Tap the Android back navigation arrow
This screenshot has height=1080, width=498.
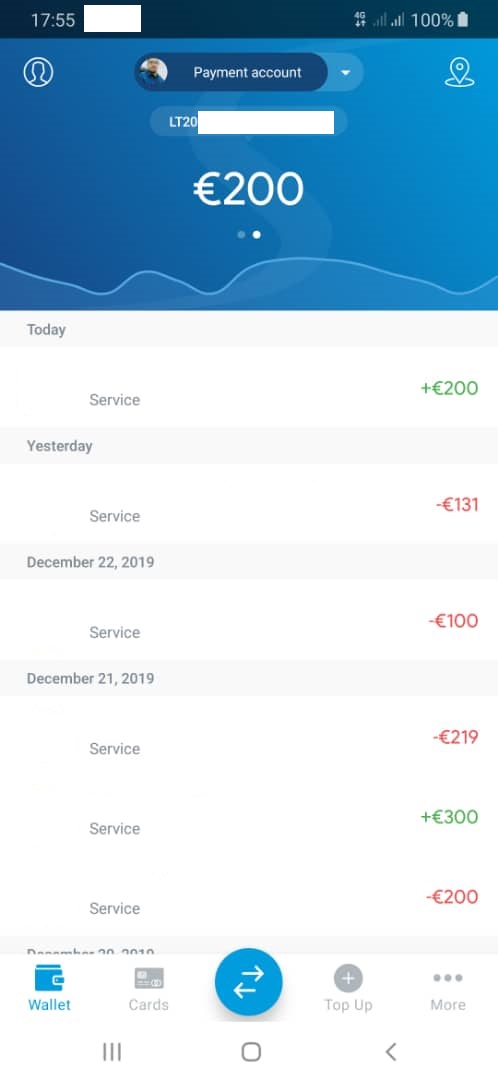[x=391, y=1052]
